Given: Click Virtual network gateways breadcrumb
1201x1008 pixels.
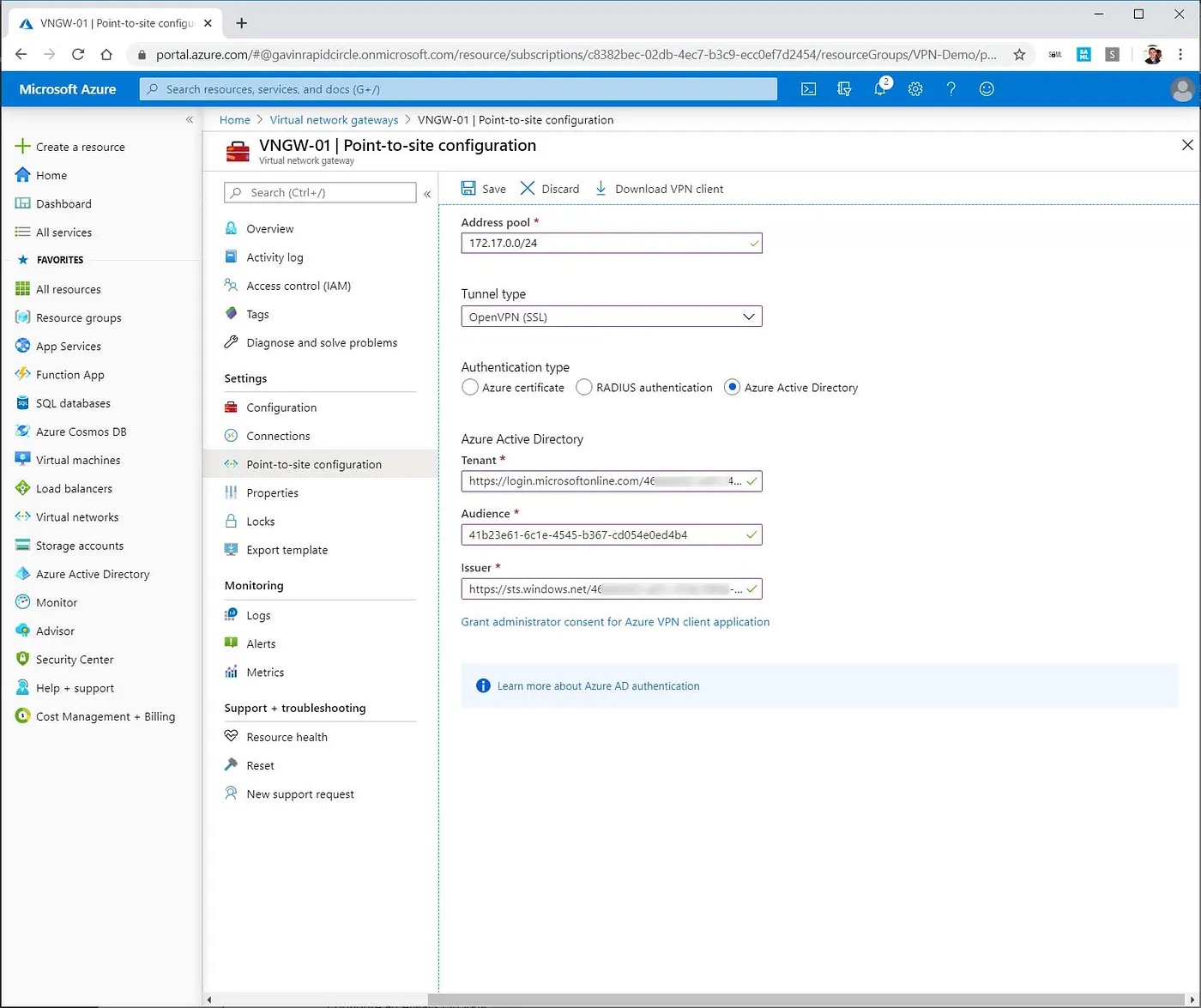Looking at the screenshot, I should coord(334,120).
